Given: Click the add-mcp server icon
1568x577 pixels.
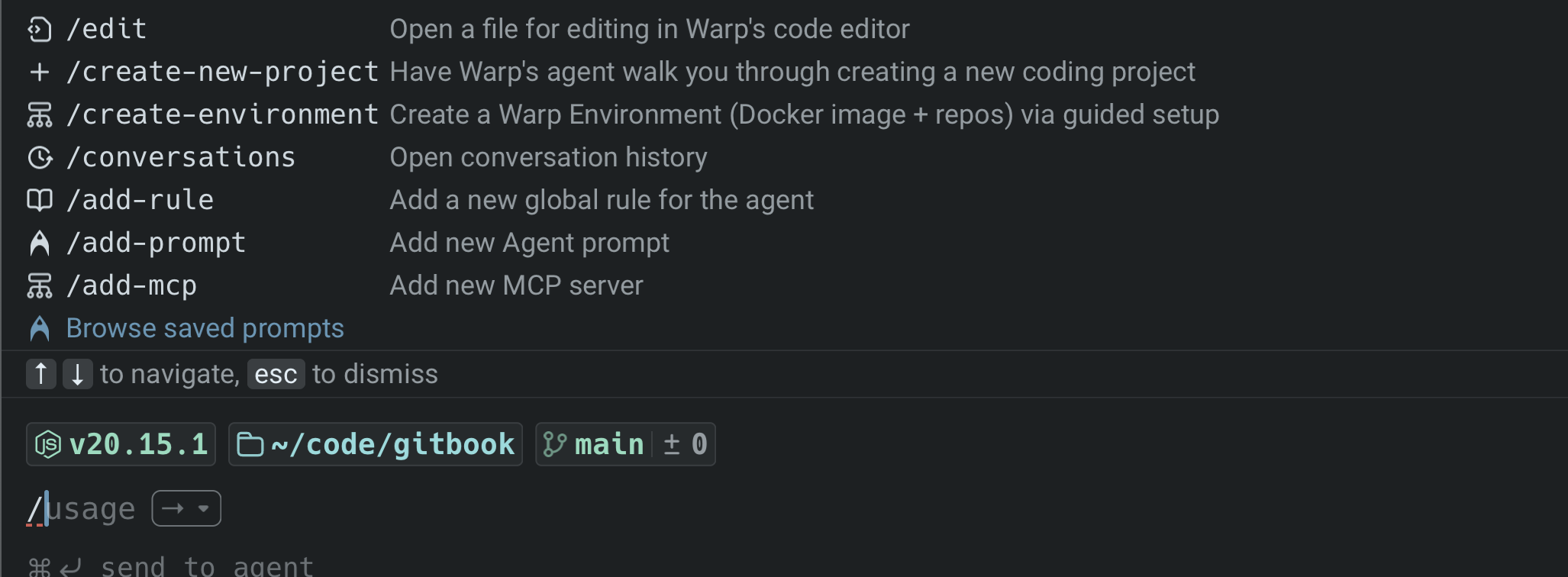Looking at the screenshot, I should pyautogui.click(x=40, y=285).
